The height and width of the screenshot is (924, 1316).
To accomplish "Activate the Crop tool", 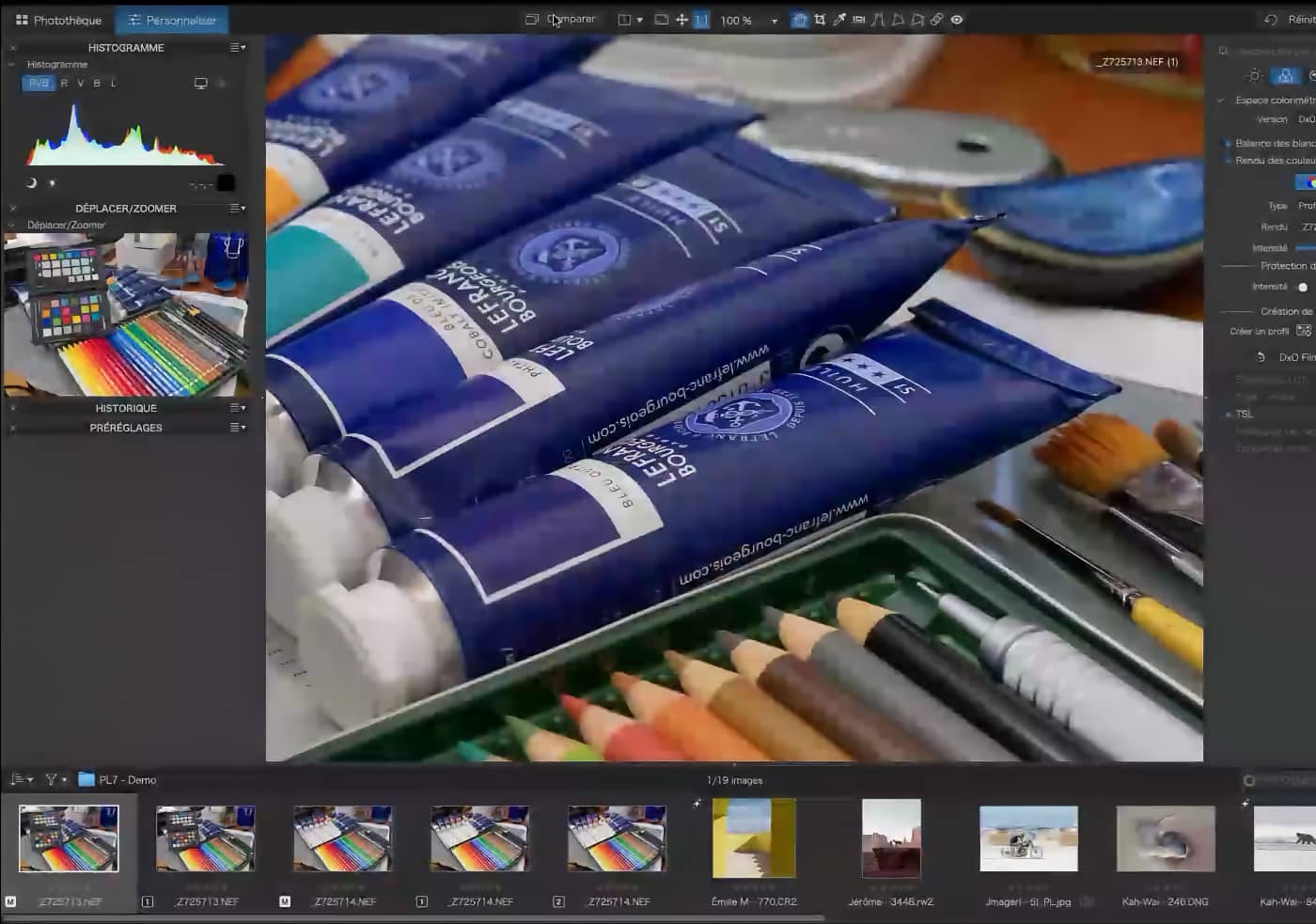I will [x=820, y=20].
